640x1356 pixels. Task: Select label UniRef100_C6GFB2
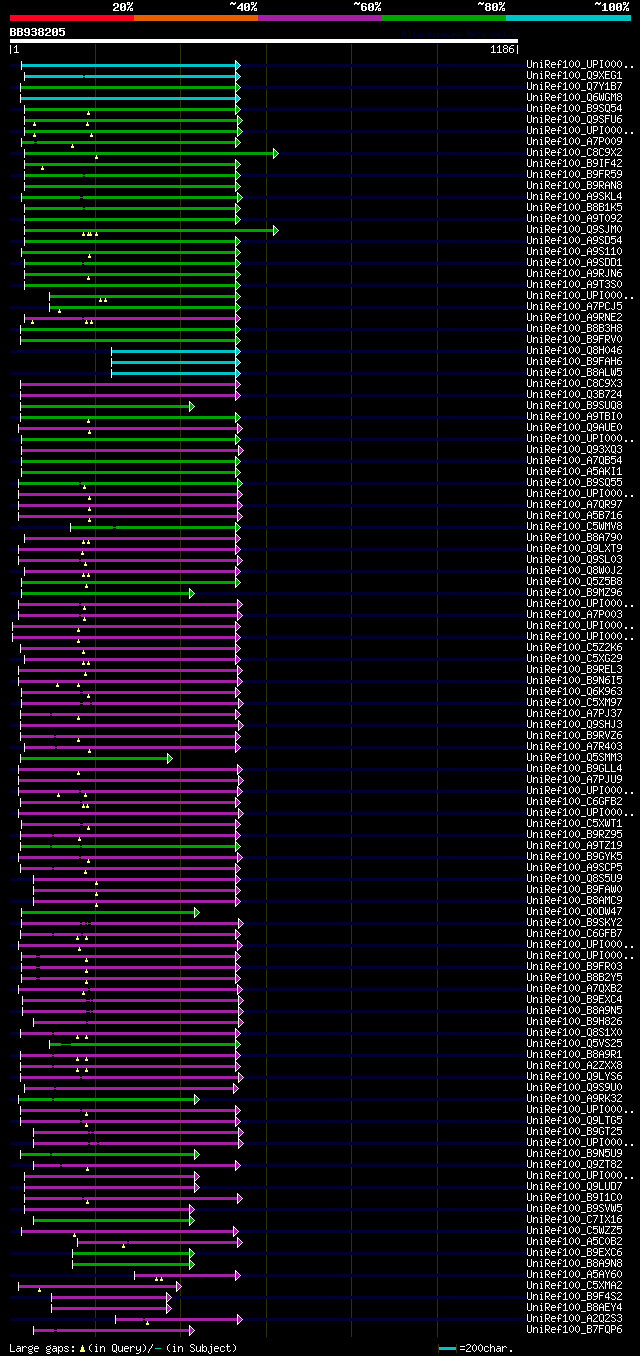coord(574,802)
